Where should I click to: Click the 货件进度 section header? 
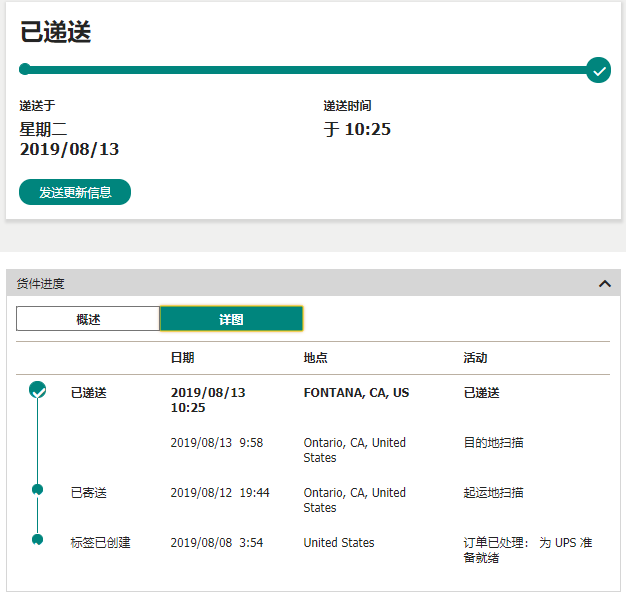pos(42,284)
